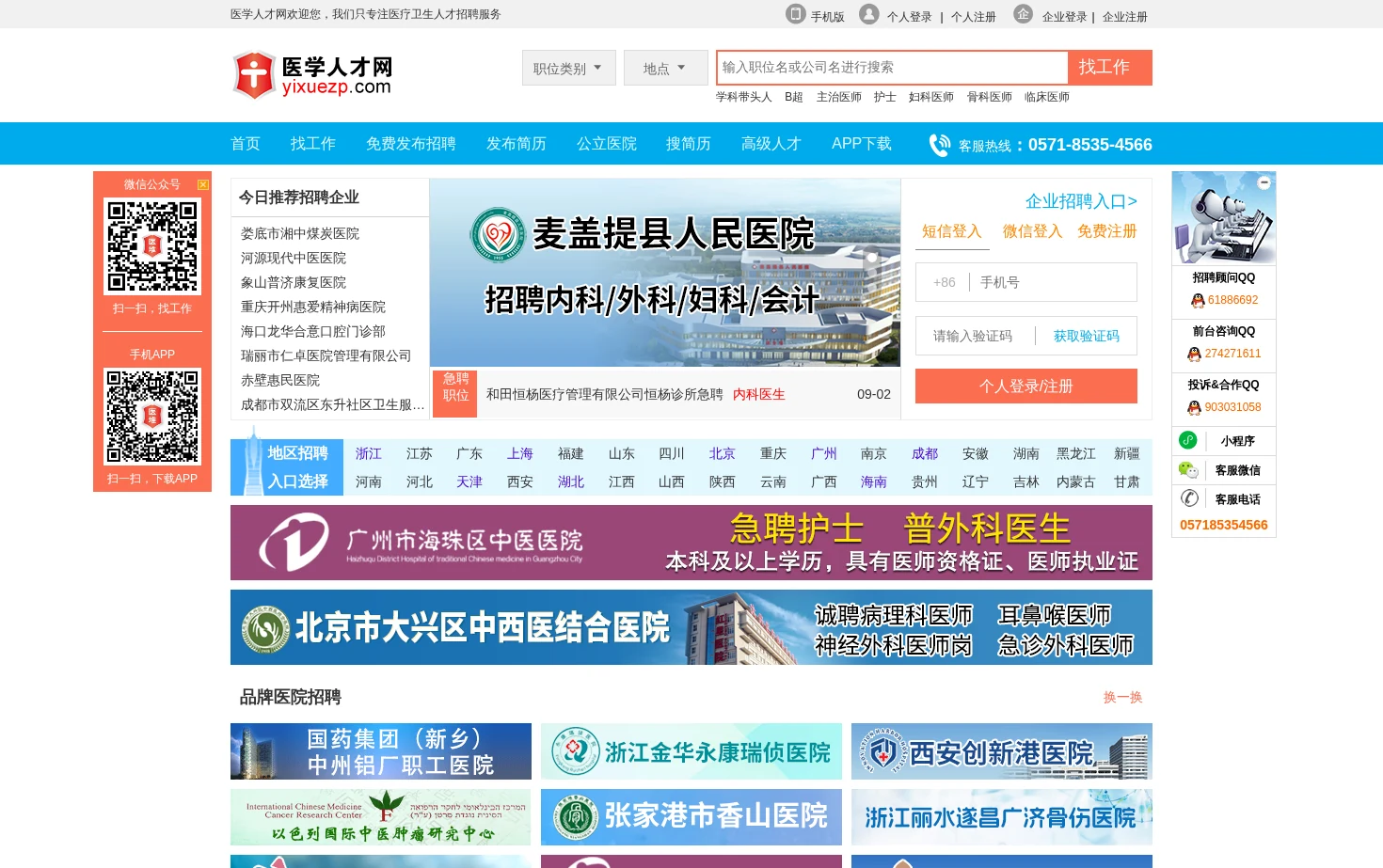The image size is (1383, 868).
Task: Open the 高级人才 nav item
Action: coord(771,144)
